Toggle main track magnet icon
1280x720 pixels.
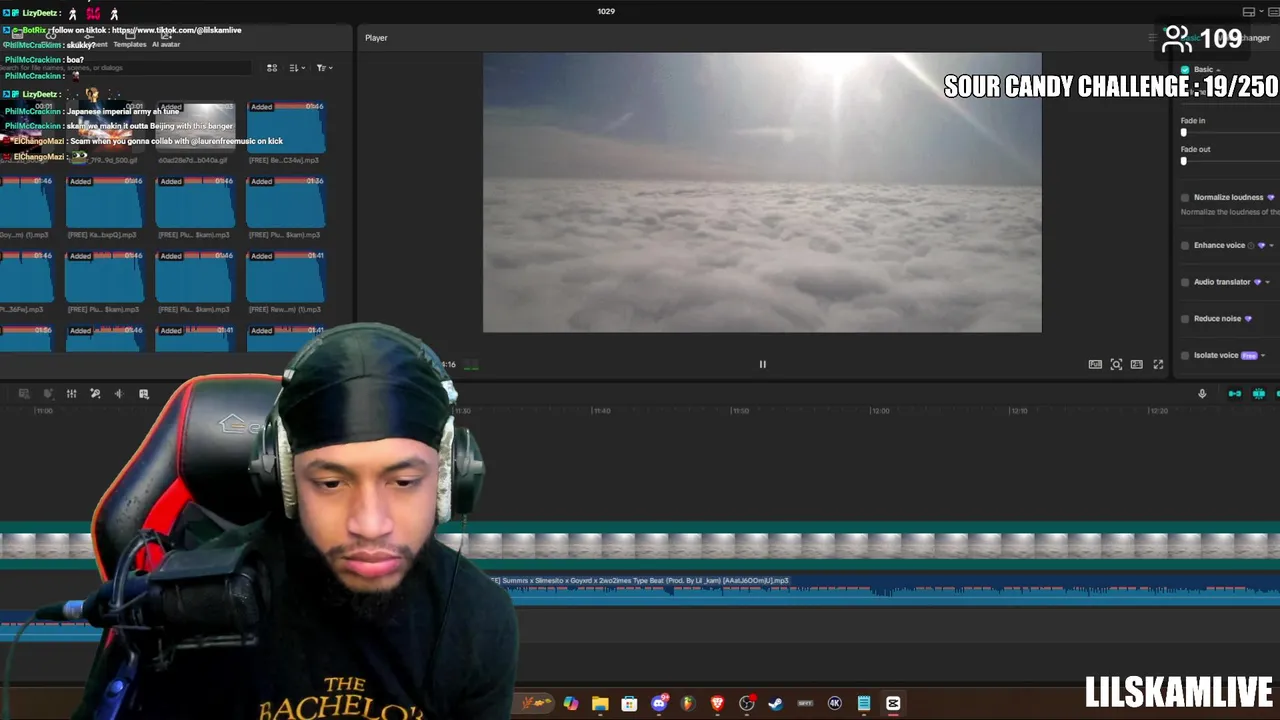[1235, 394]
